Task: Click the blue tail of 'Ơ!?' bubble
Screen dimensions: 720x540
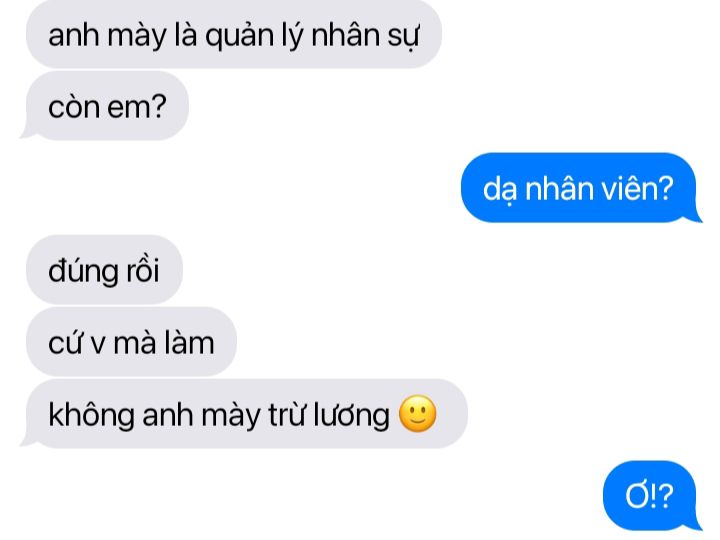Action: [695, 523]
